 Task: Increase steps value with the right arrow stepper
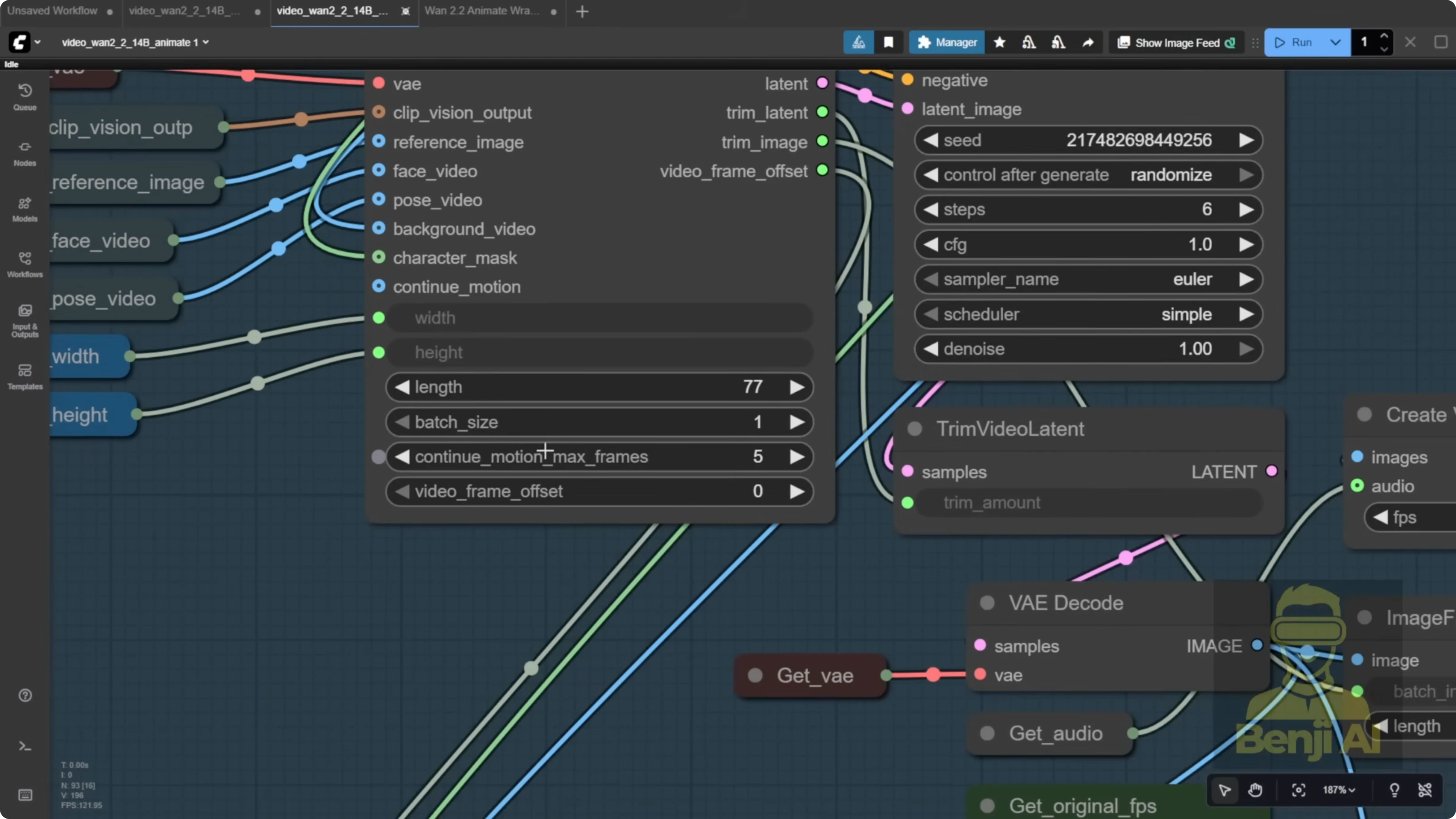coord(1247,209)
